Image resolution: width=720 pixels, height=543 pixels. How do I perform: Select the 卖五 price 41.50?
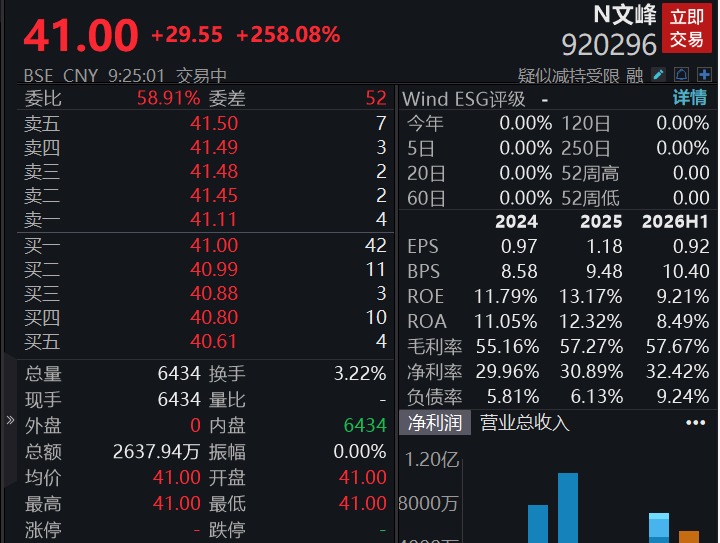(214, 123)
